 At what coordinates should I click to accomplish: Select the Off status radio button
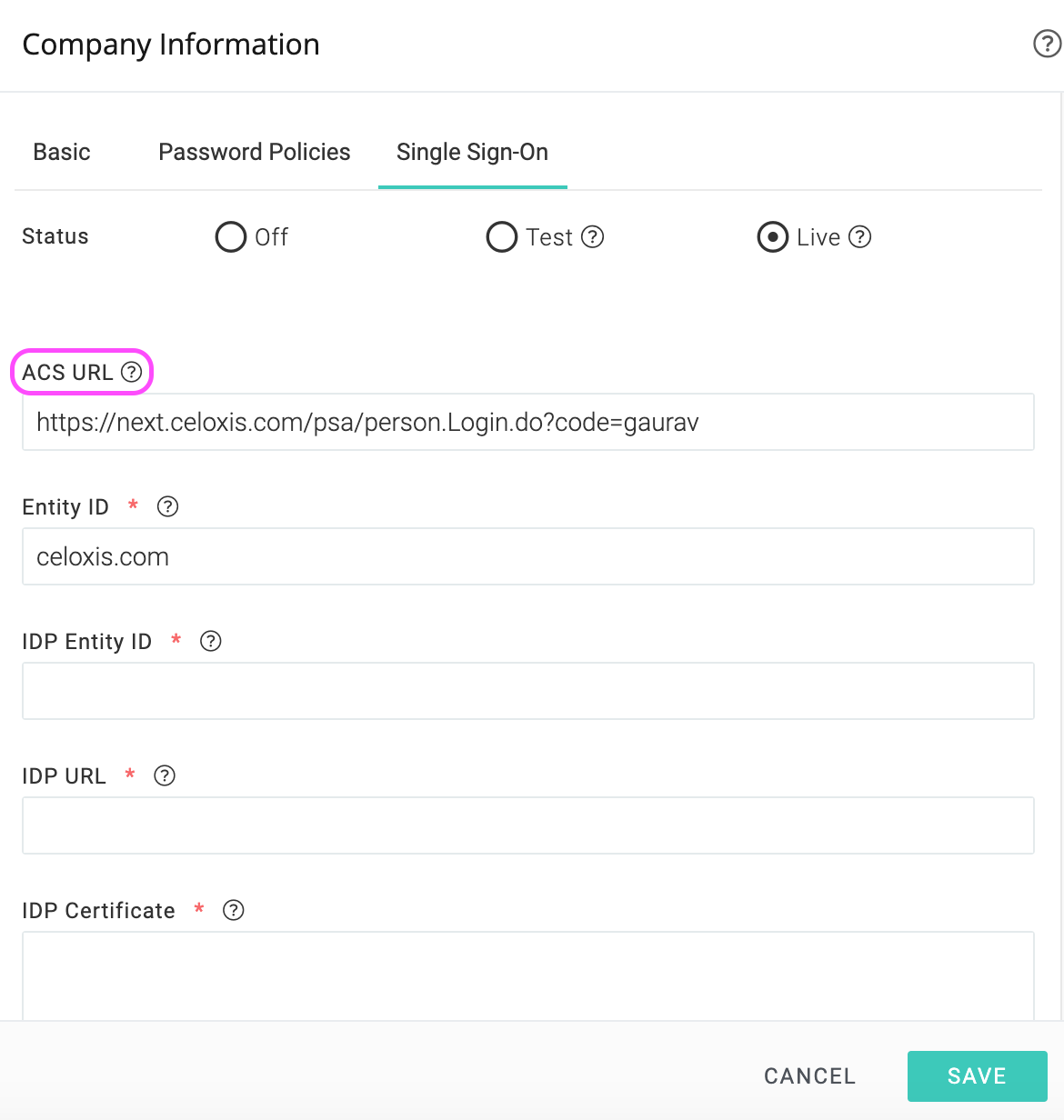click(x=231, y=237)
